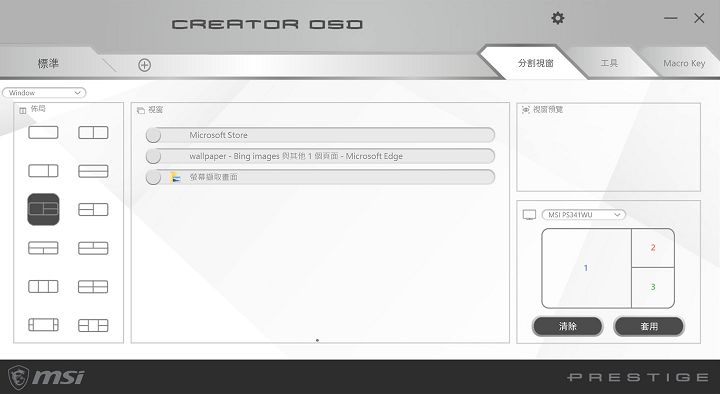Viewport: 720px width, 394px height.
Task: Select zone 2 in the monitor layout preview
Action: (x=653, y=248)
